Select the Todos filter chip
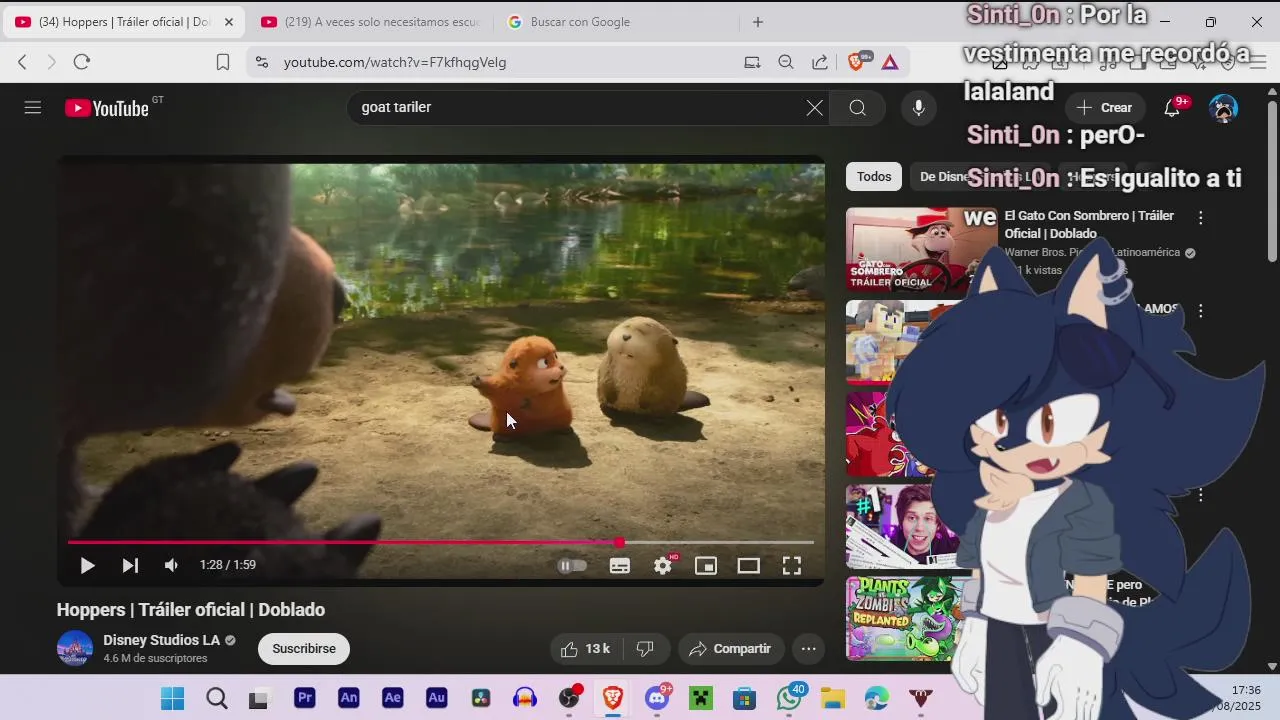 click(874, 177)
